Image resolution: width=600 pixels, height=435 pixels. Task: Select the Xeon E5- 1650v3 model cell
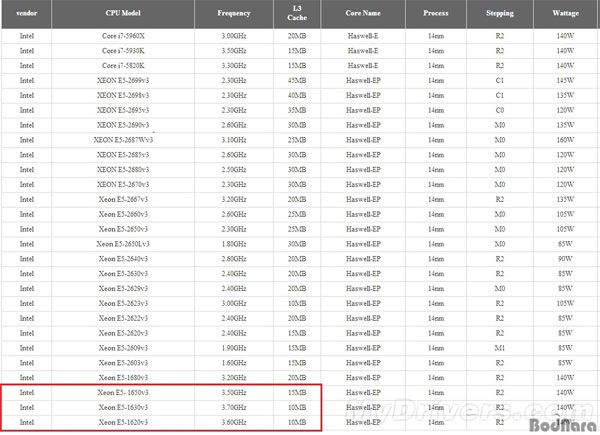(123, 393)
